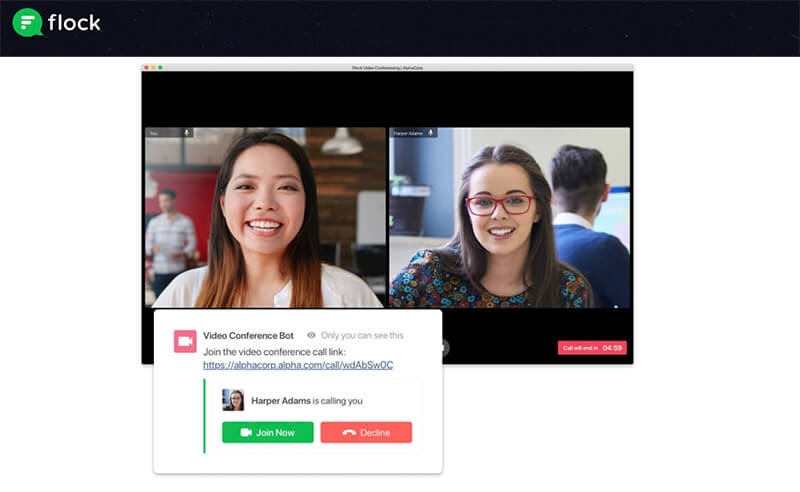Select the left video tile labeled 'You'
Screen dimensions: 800x492
pos(265,217)
